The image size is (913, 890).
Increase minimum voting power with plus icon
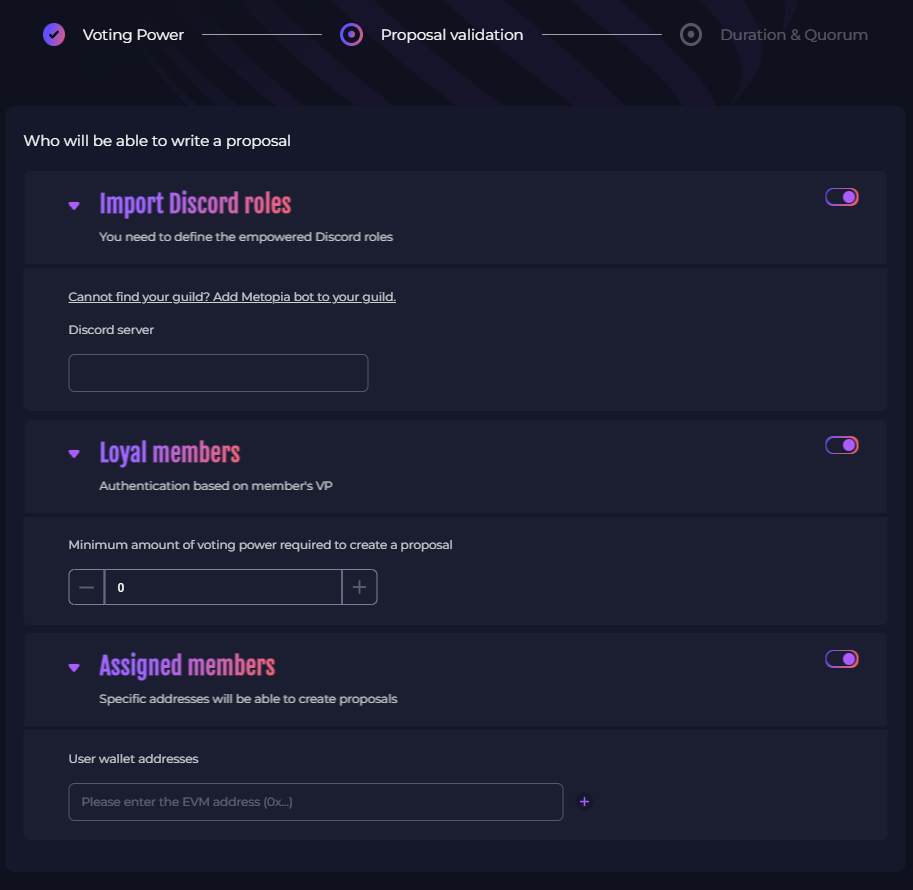coord(359,587)
